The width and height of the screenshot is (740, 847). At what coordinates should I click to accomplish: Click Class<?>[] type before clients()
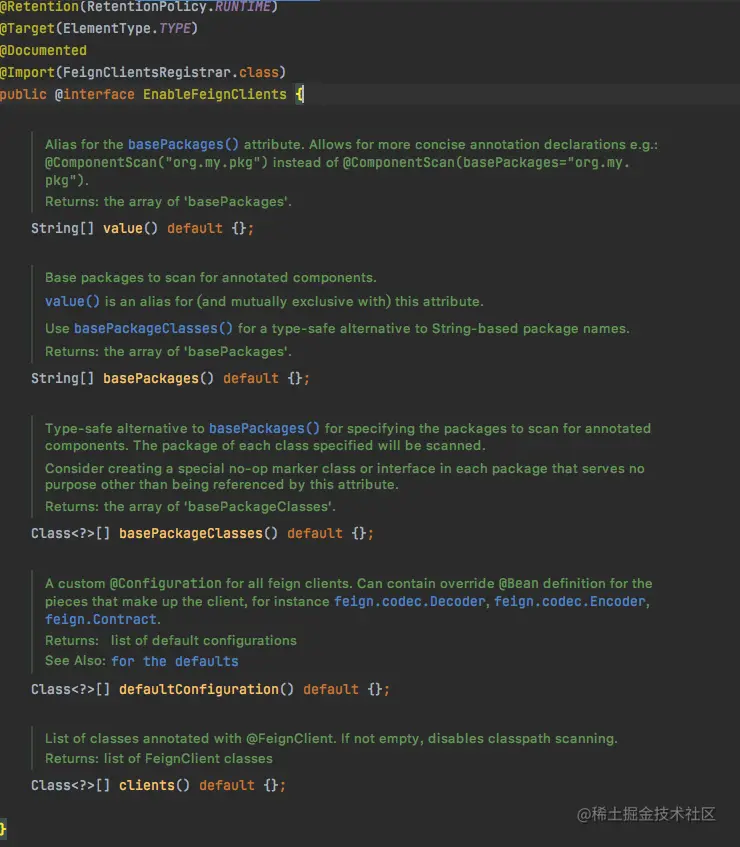70,785
